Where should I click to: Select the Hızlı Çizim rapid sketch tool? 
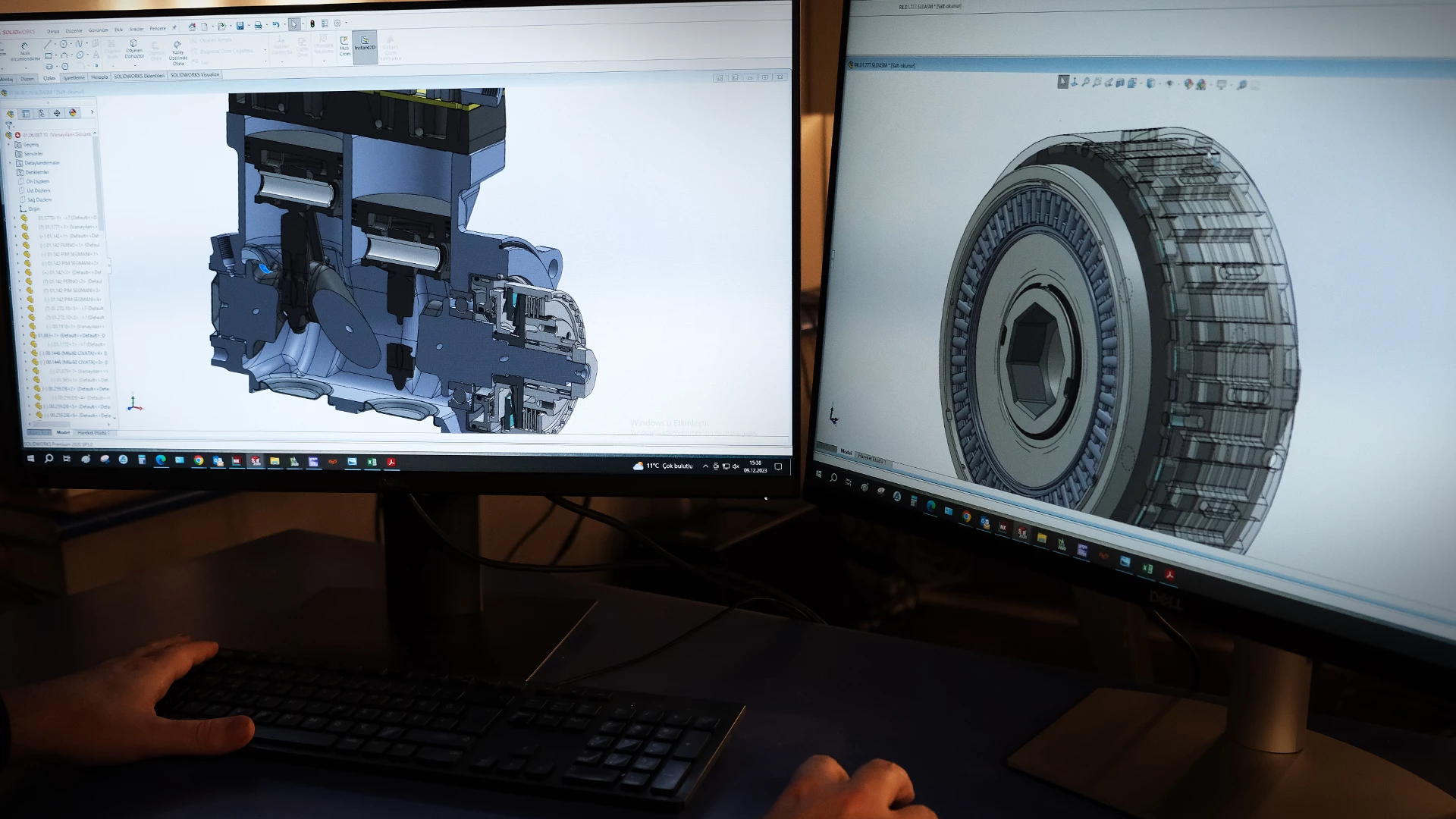click(345, 46)
